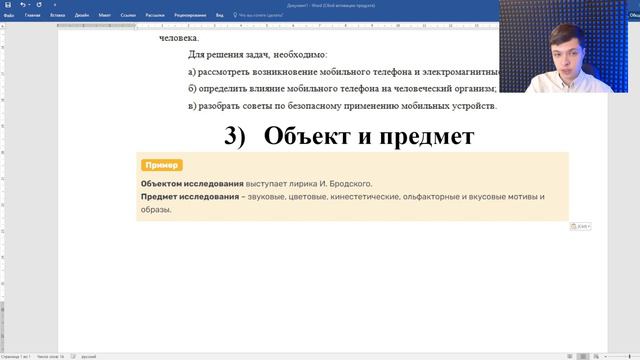Switch to Read Mode view icon
Viewport: 640px width, 360px height.
[x=570, y=356]
